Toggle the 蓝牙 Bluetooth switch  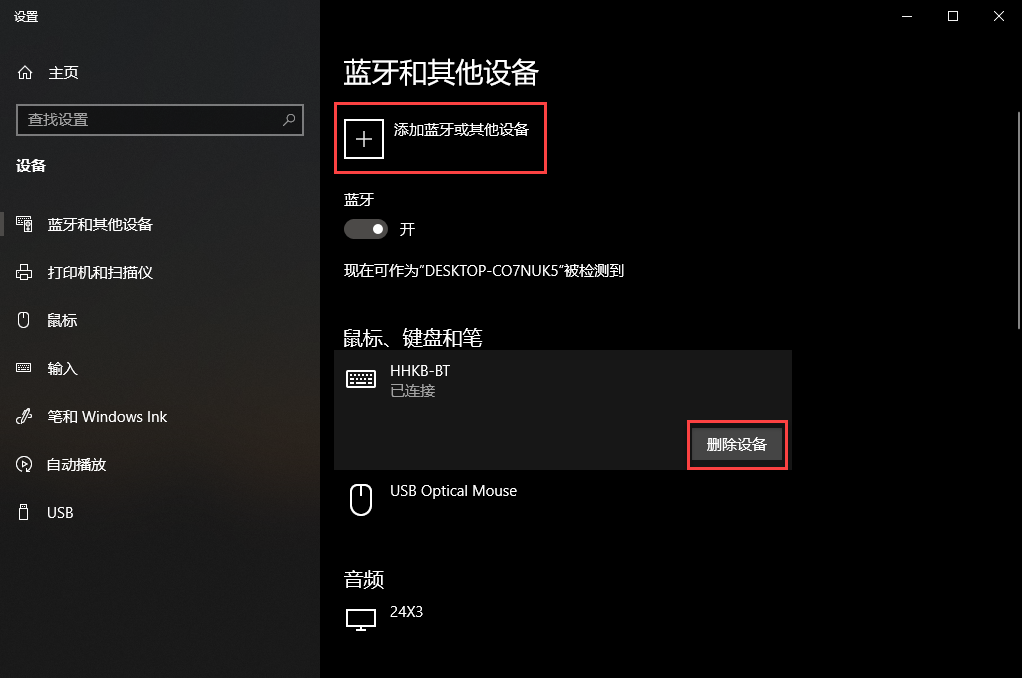tap(366, 229)
